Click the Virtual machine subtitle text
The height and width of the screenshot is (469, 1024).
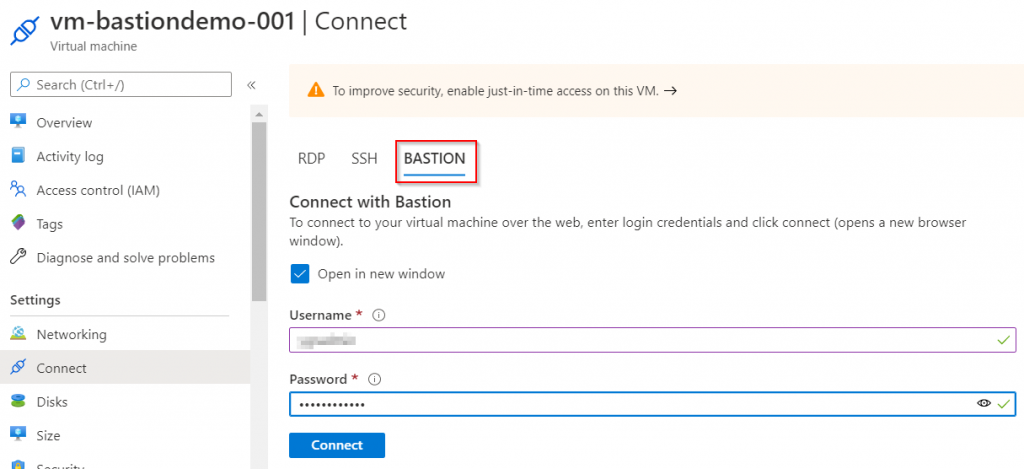coord(93,47)
